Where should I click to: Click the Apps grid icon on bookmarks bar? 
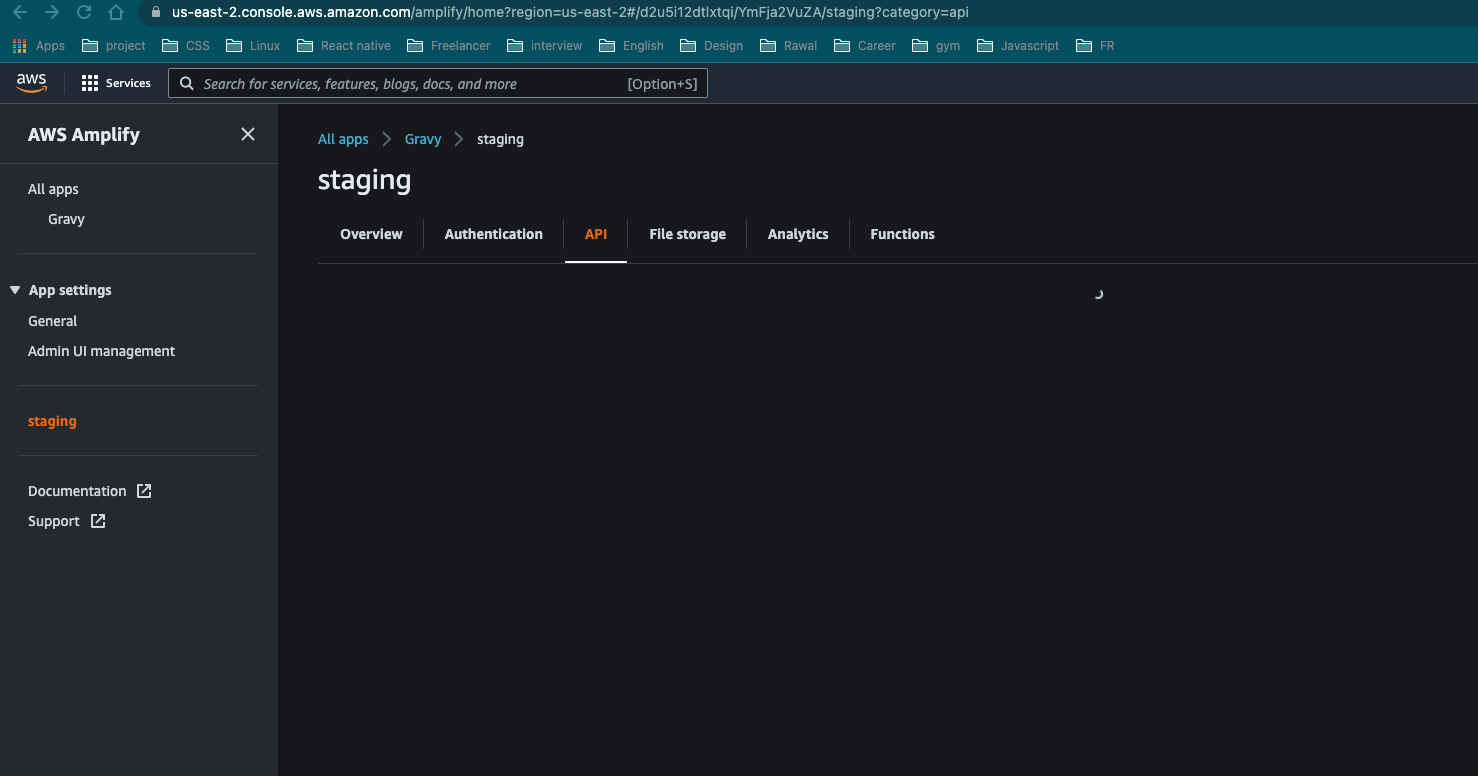click(x=19, y=45)
